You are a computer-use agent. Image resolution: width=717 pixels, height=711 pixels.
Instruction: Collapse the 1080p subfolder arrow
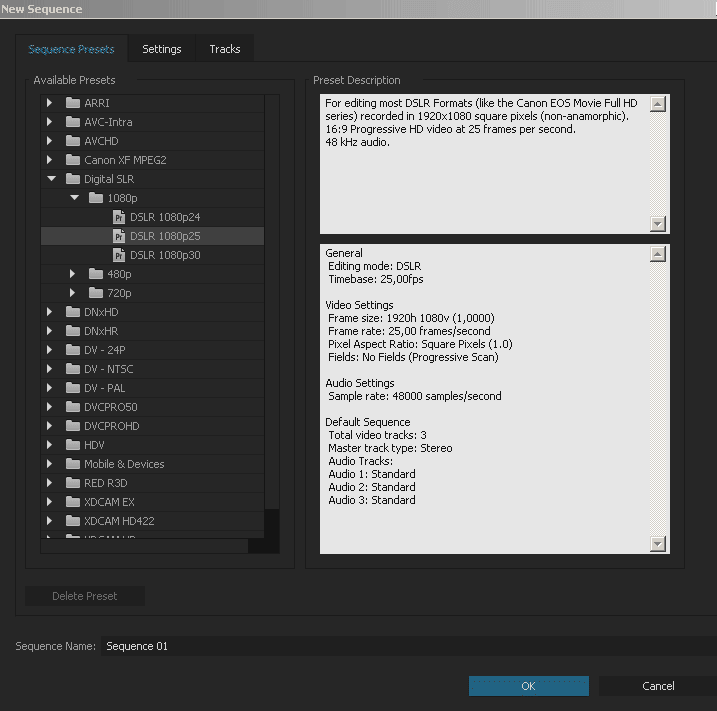point(75,198)
